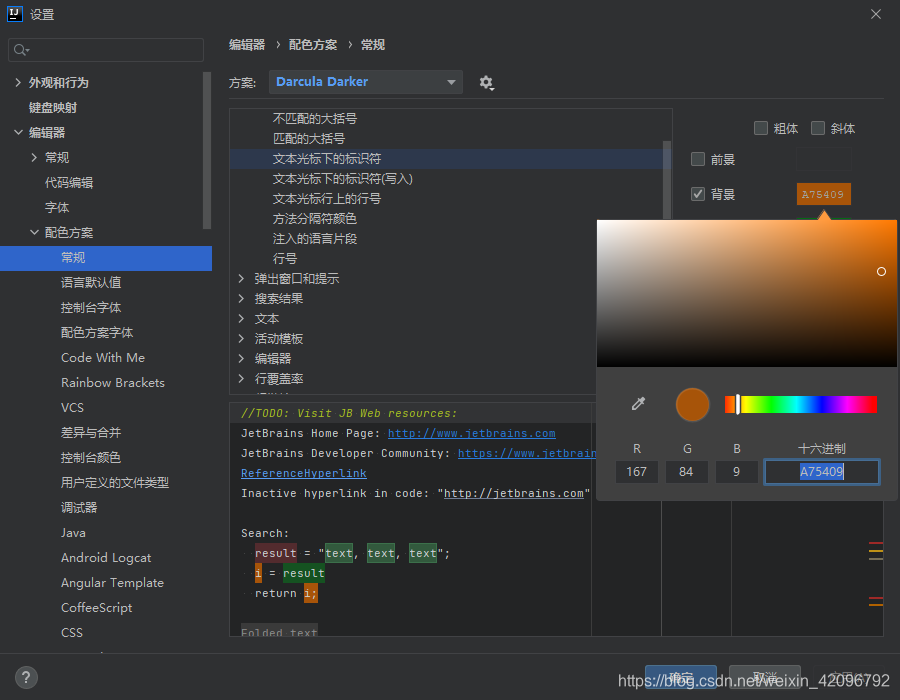Select 键盘映射 in the sidebar
The image size is (900, 700).
(53, 107)
